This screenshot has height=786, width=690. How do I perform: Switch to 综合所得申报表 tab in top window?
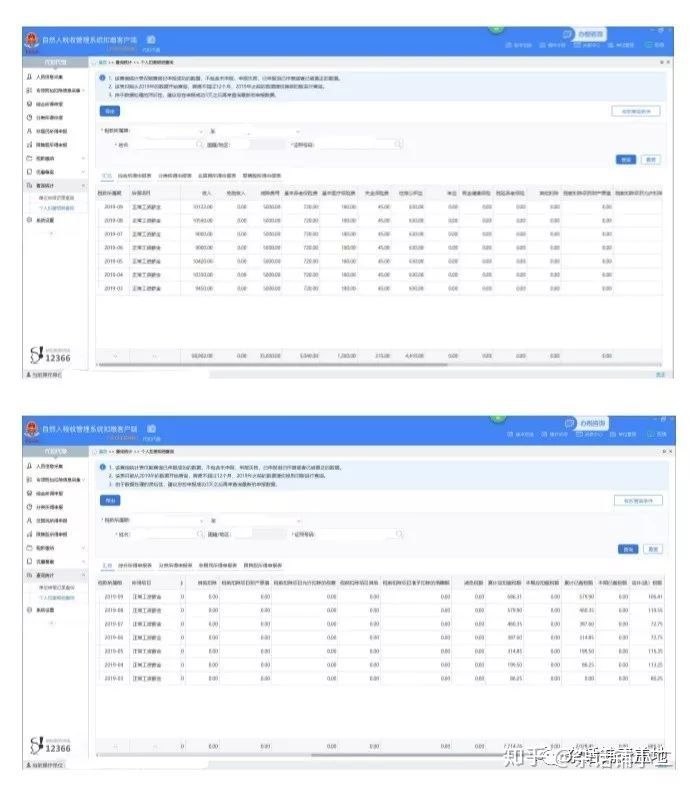[x=134, y=175]
